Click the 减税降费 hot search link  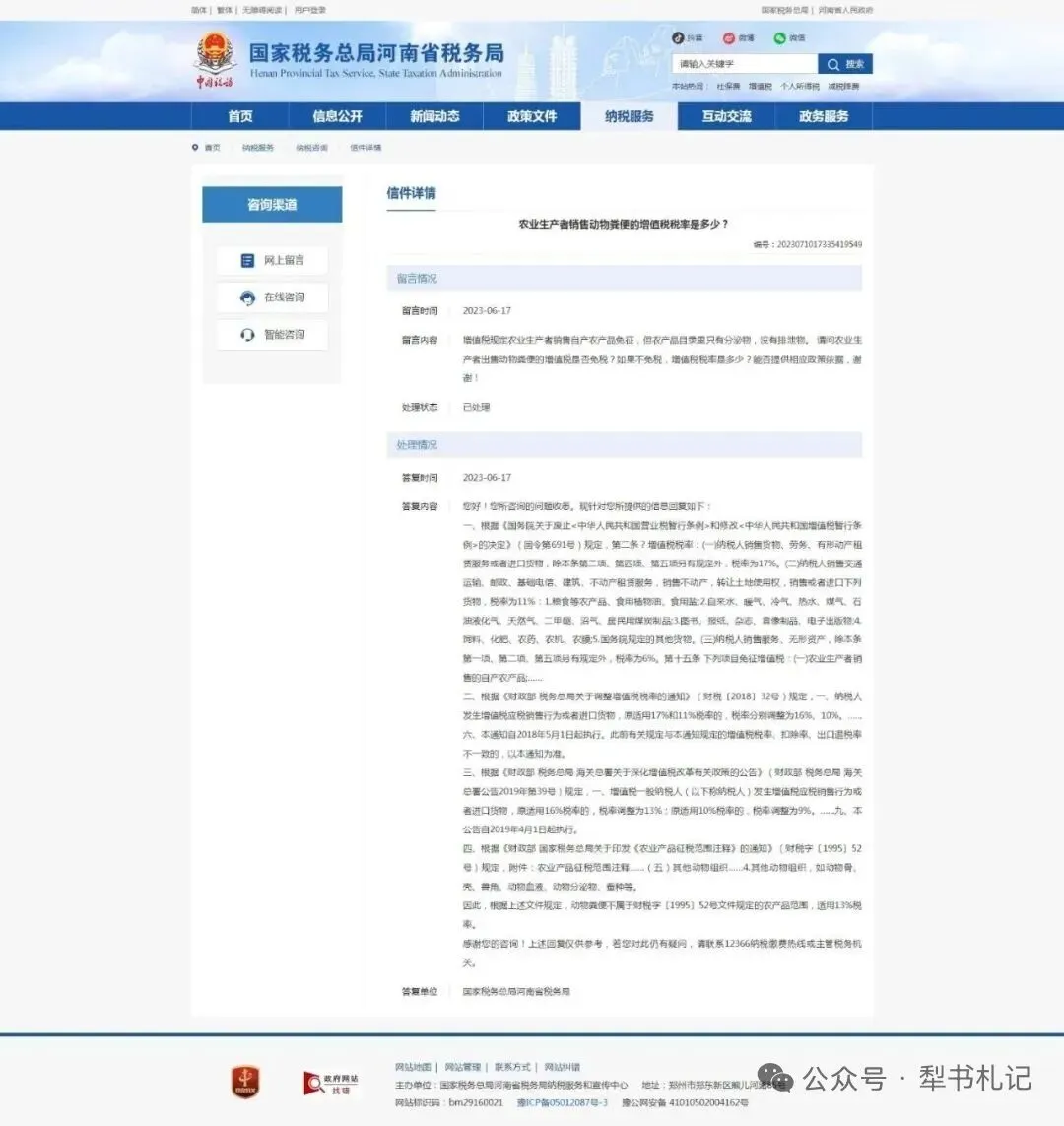coord(843,86)
